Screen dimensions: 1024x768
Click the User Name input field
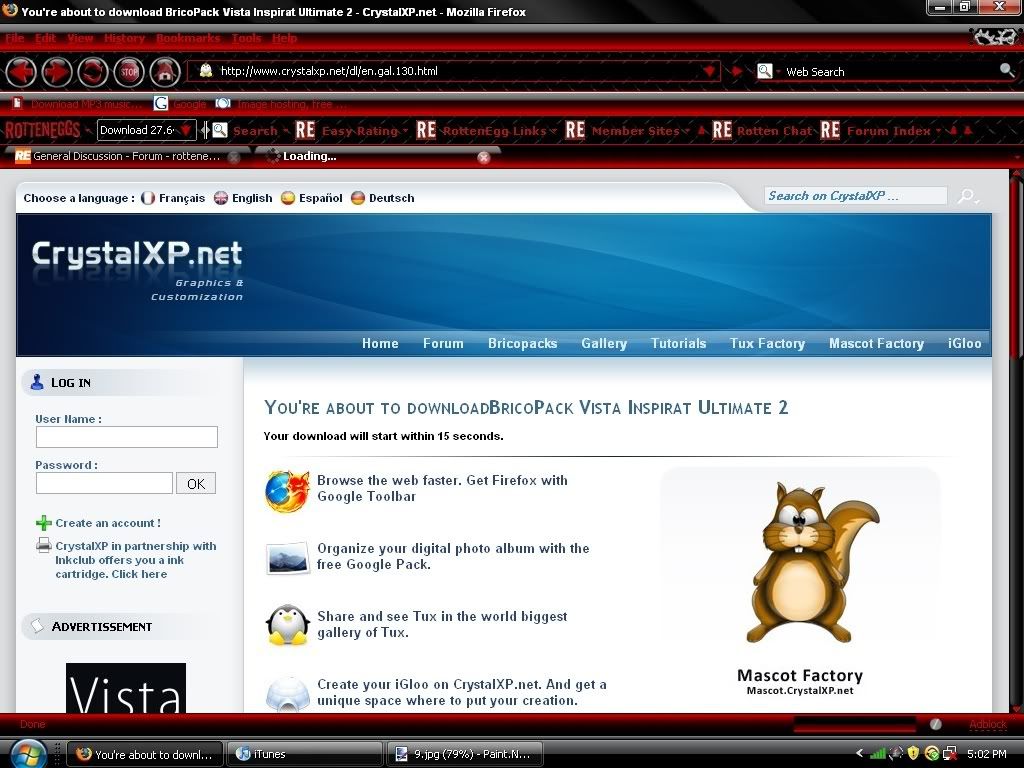tap(127, 437)
